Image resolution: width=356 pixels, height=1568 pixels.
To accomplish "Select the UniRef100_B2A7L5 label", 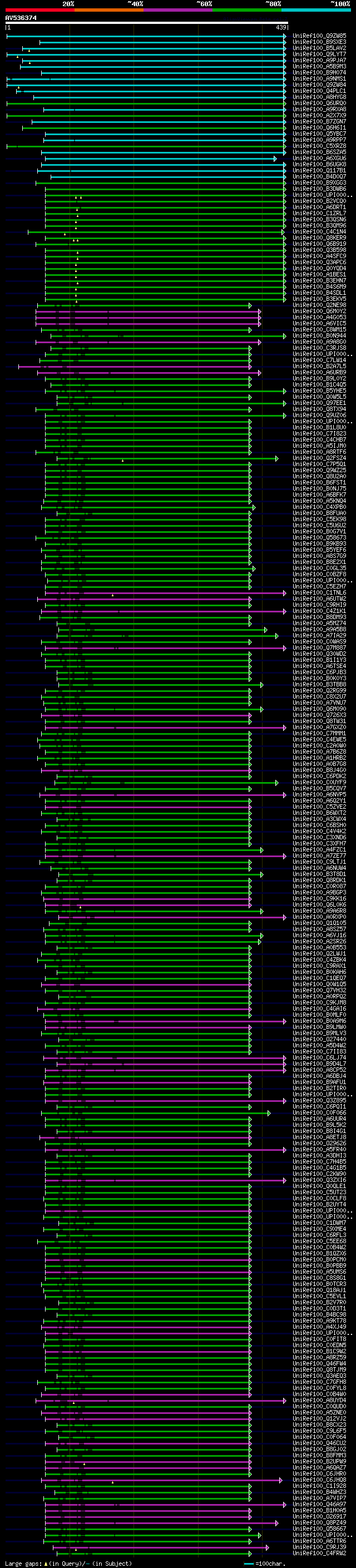I will [319, 367].
